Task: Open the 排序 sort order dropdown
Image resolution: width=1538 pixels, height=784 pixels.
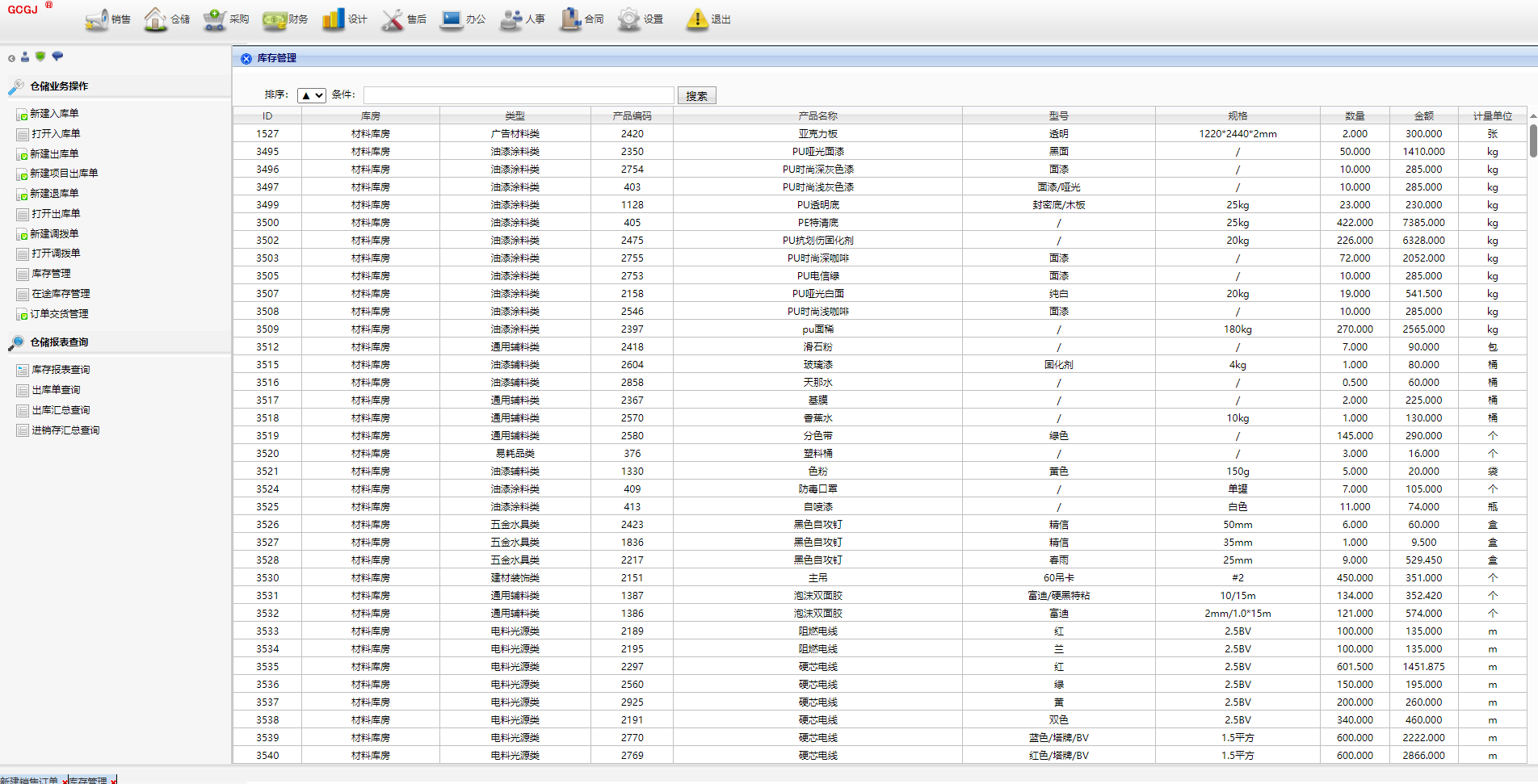Action: [311, 95]
